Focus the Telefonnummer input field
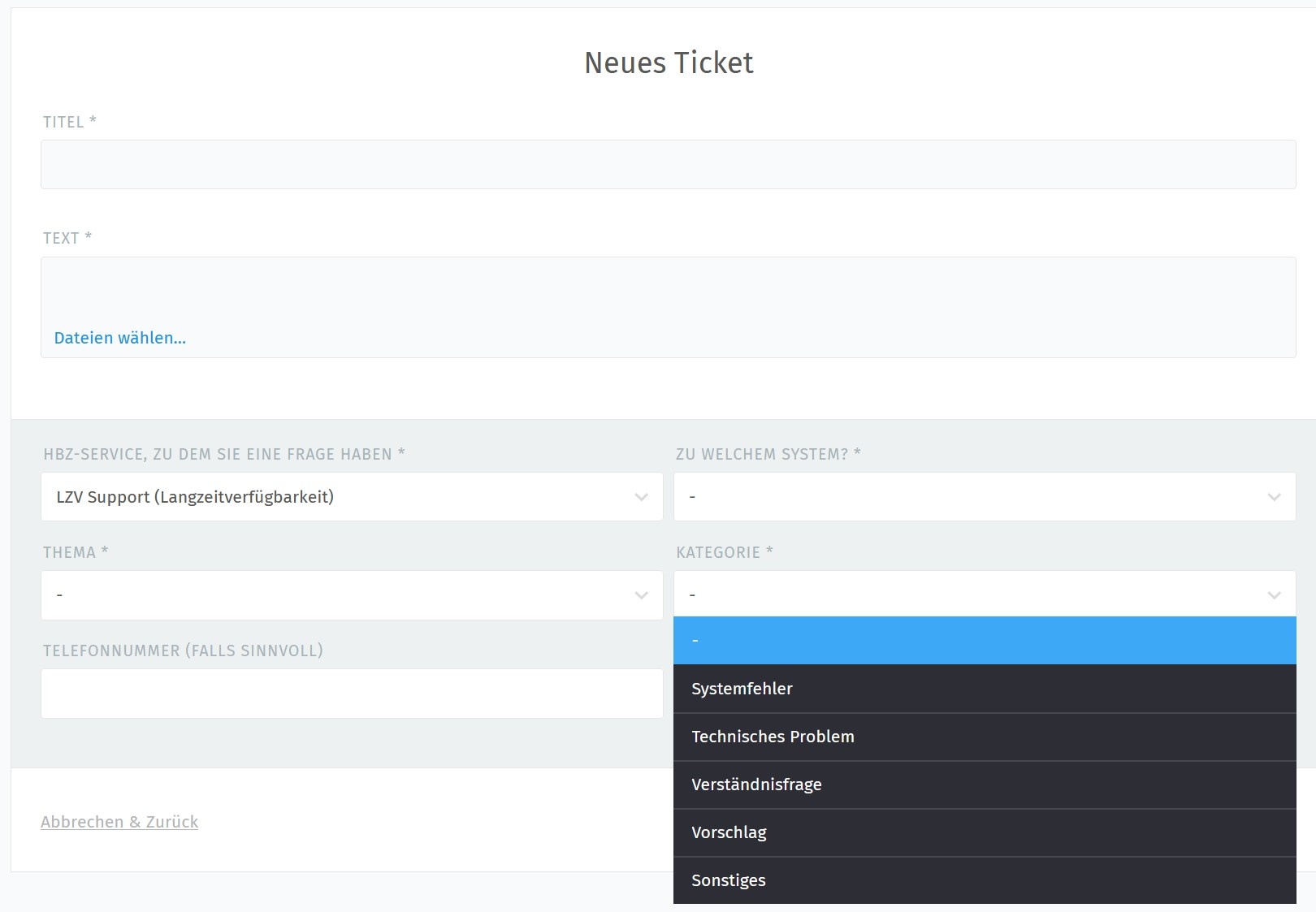The width and height of the screenshot is (1316, 912). click(352, 694)
